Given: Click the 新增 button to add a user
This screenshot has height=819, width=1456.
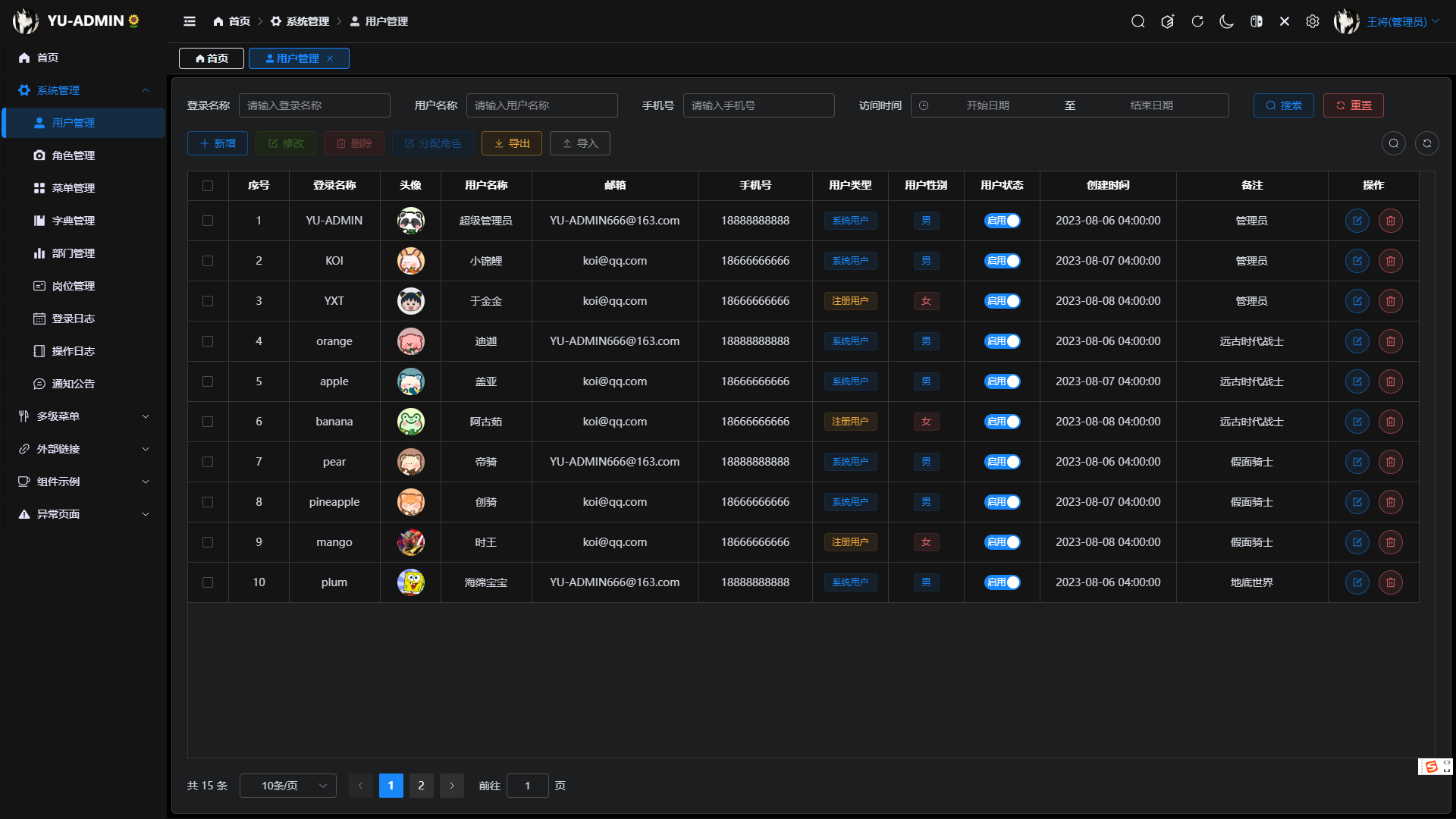Looking at the screenshot, I should (218, 143).
